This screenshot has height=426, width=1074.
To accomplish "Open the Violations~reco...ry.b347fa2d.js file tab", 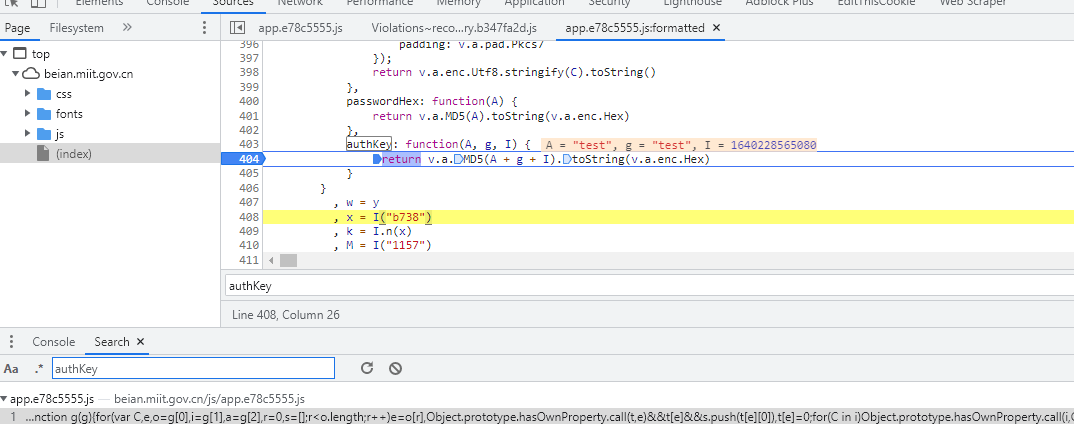I will 453,28.
